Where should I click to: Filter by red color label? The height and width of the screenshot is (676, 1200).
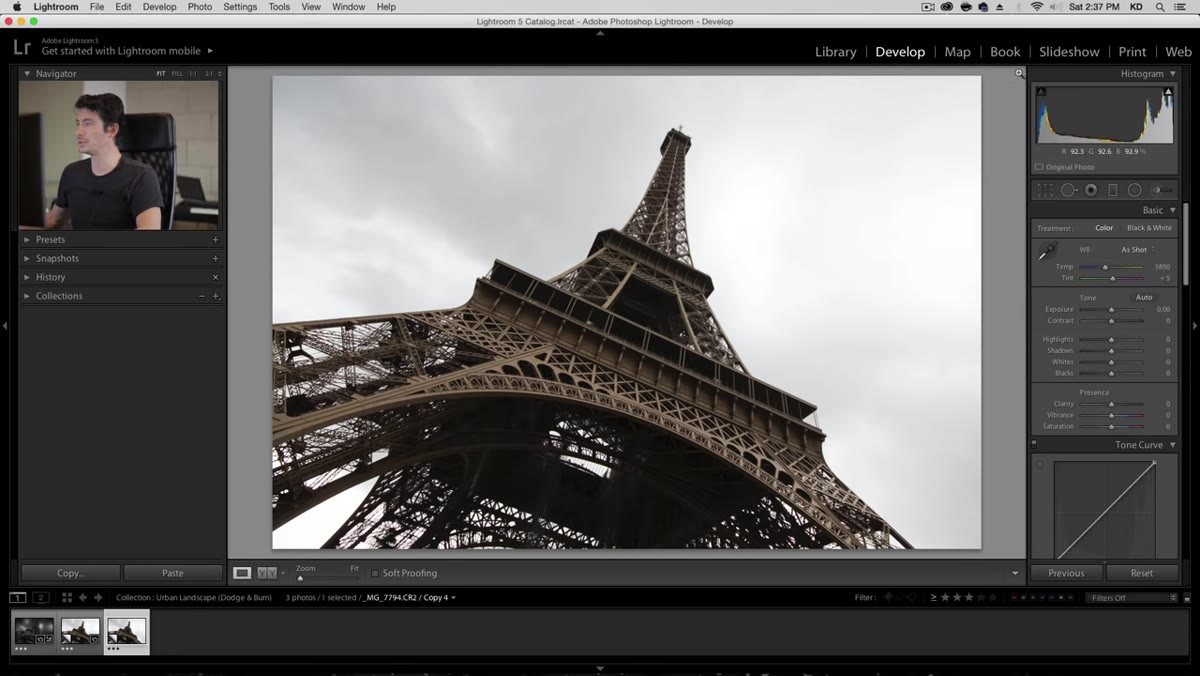click(1015, 597)
